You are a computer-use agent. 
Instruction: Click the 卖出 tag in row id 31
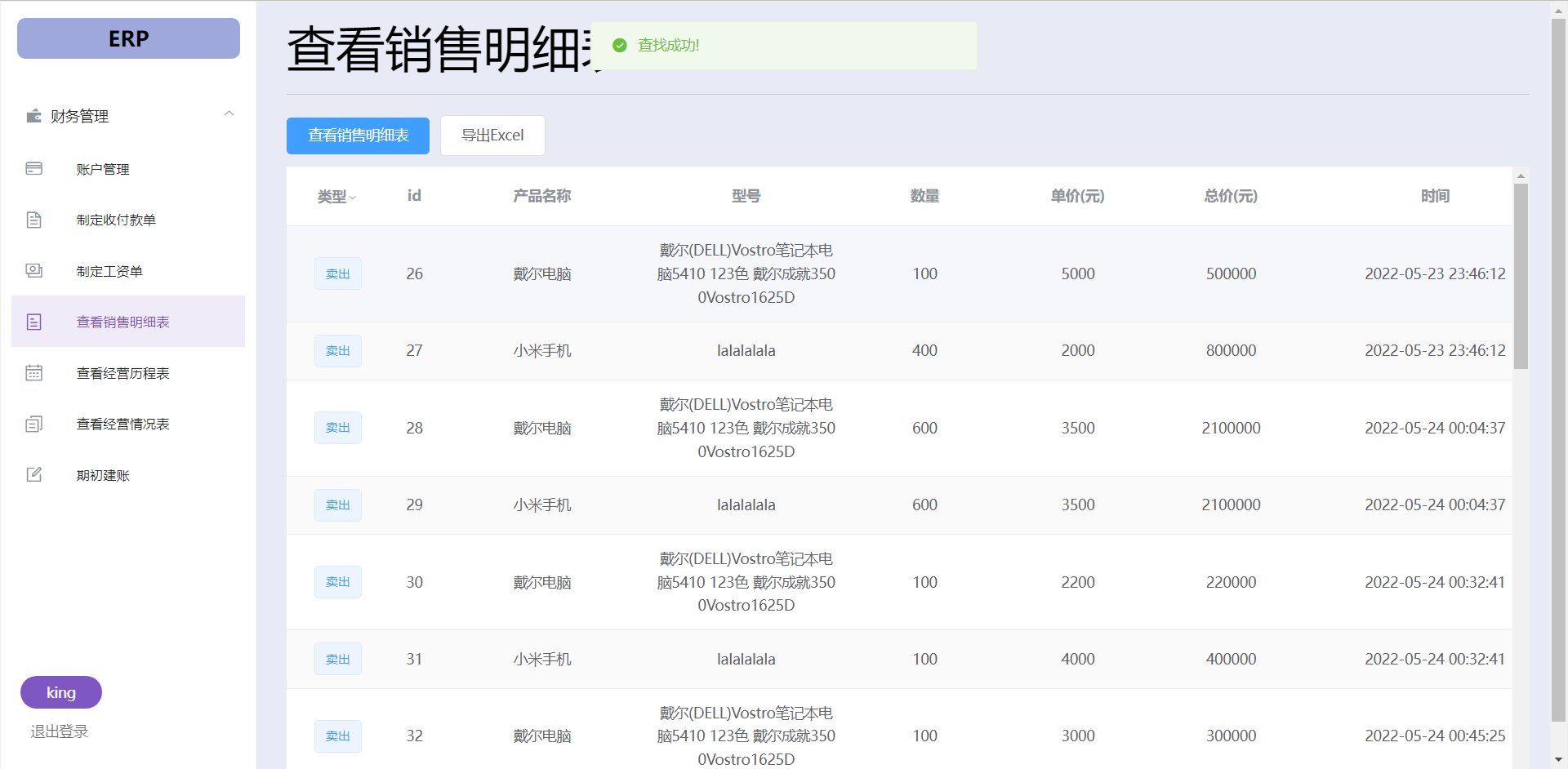click(338, 659)
